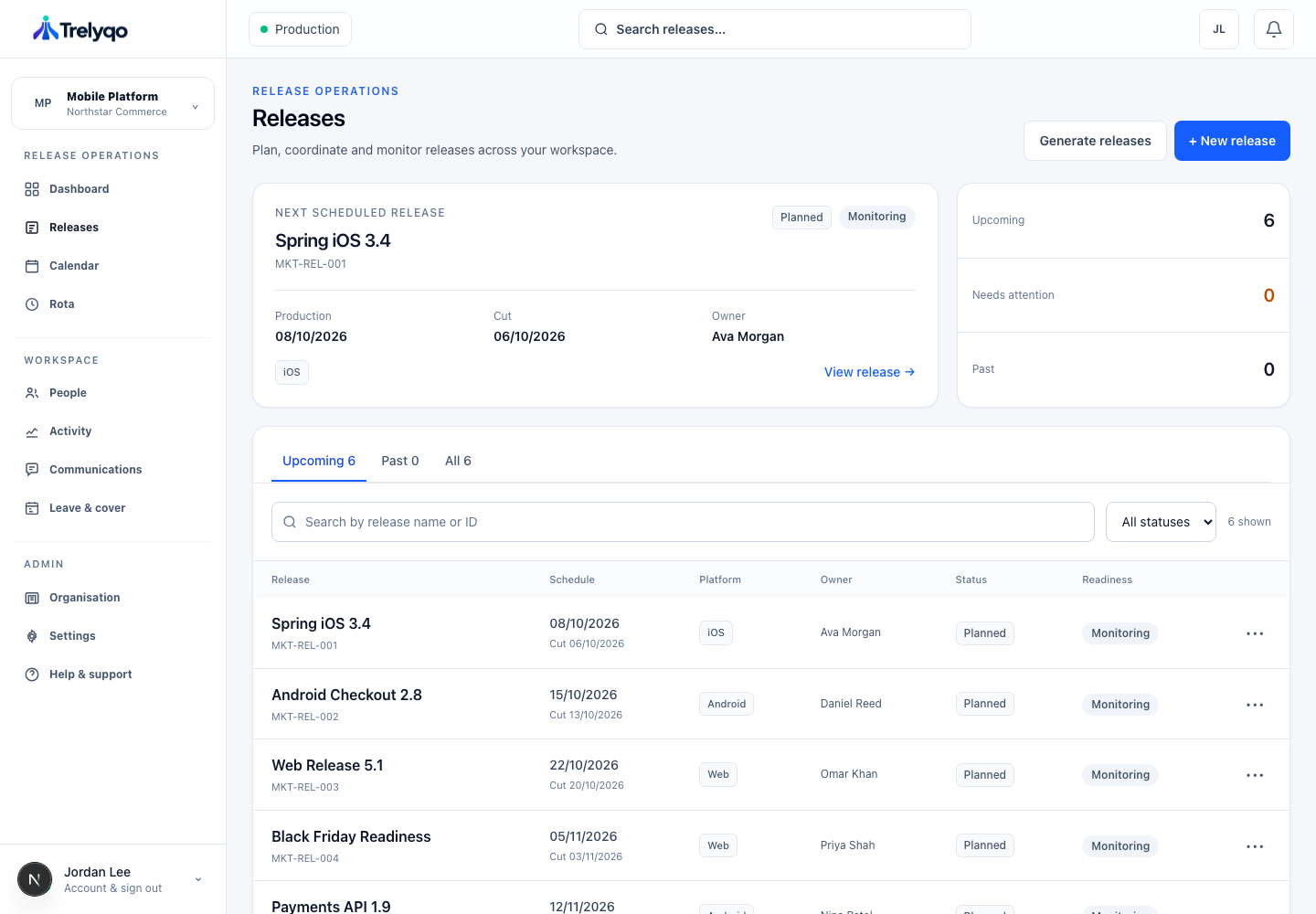The width and height of the screenshot is (1316, 914).
Task: Expand the Jordan Lee account menu
Action: (112, 879)
